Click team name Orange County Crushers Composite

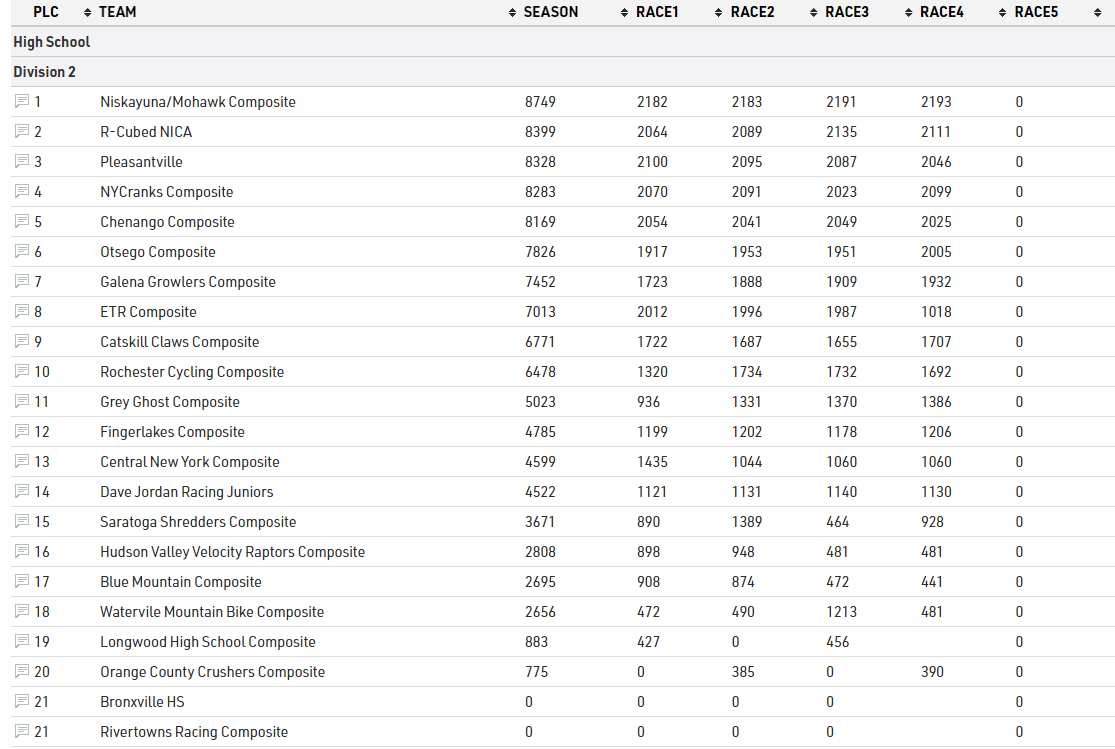(213, 671)
